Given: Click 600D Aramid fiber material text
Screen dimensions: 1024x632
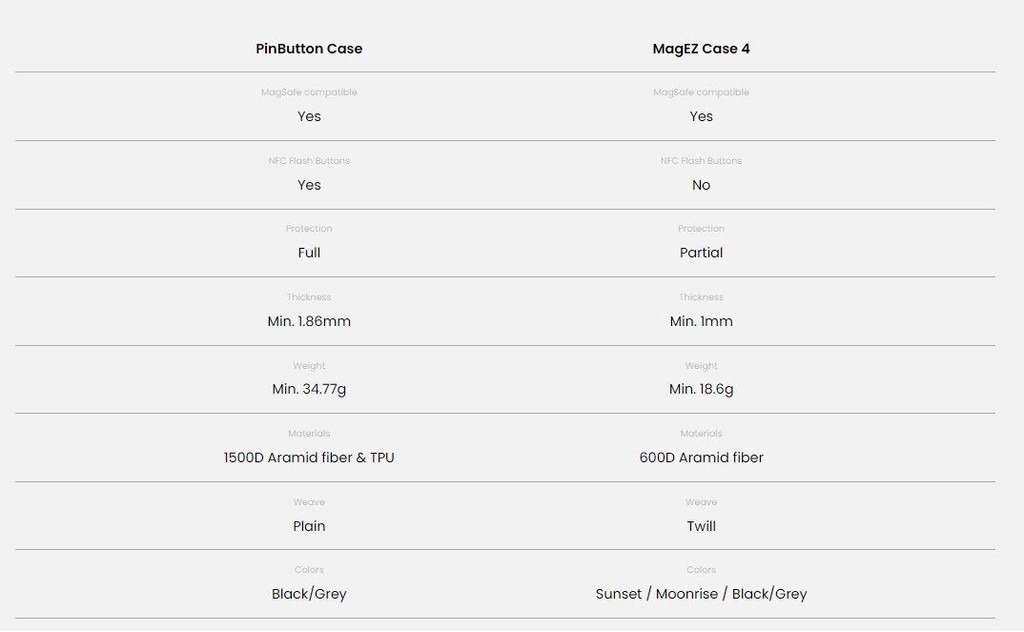Looking at the screenshot, I should pyautogui.click(x=701, y=458).
